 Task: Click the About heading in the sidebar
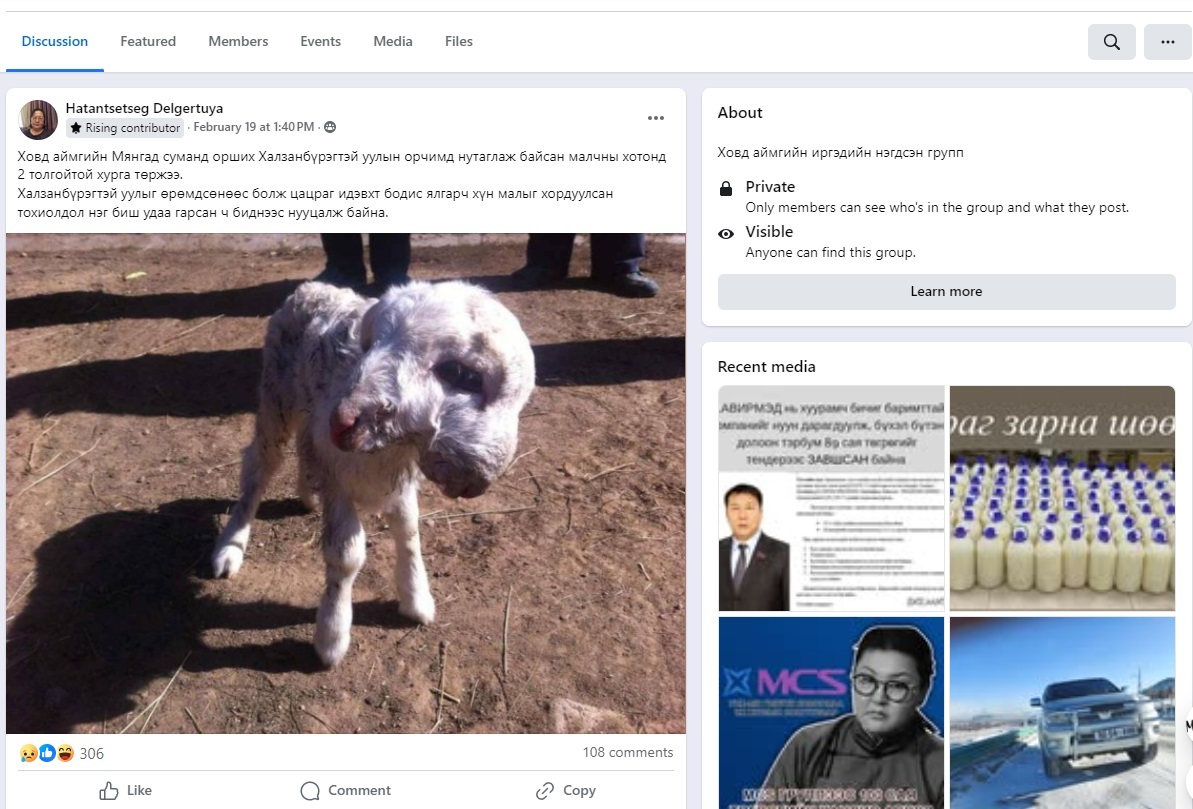740,113
